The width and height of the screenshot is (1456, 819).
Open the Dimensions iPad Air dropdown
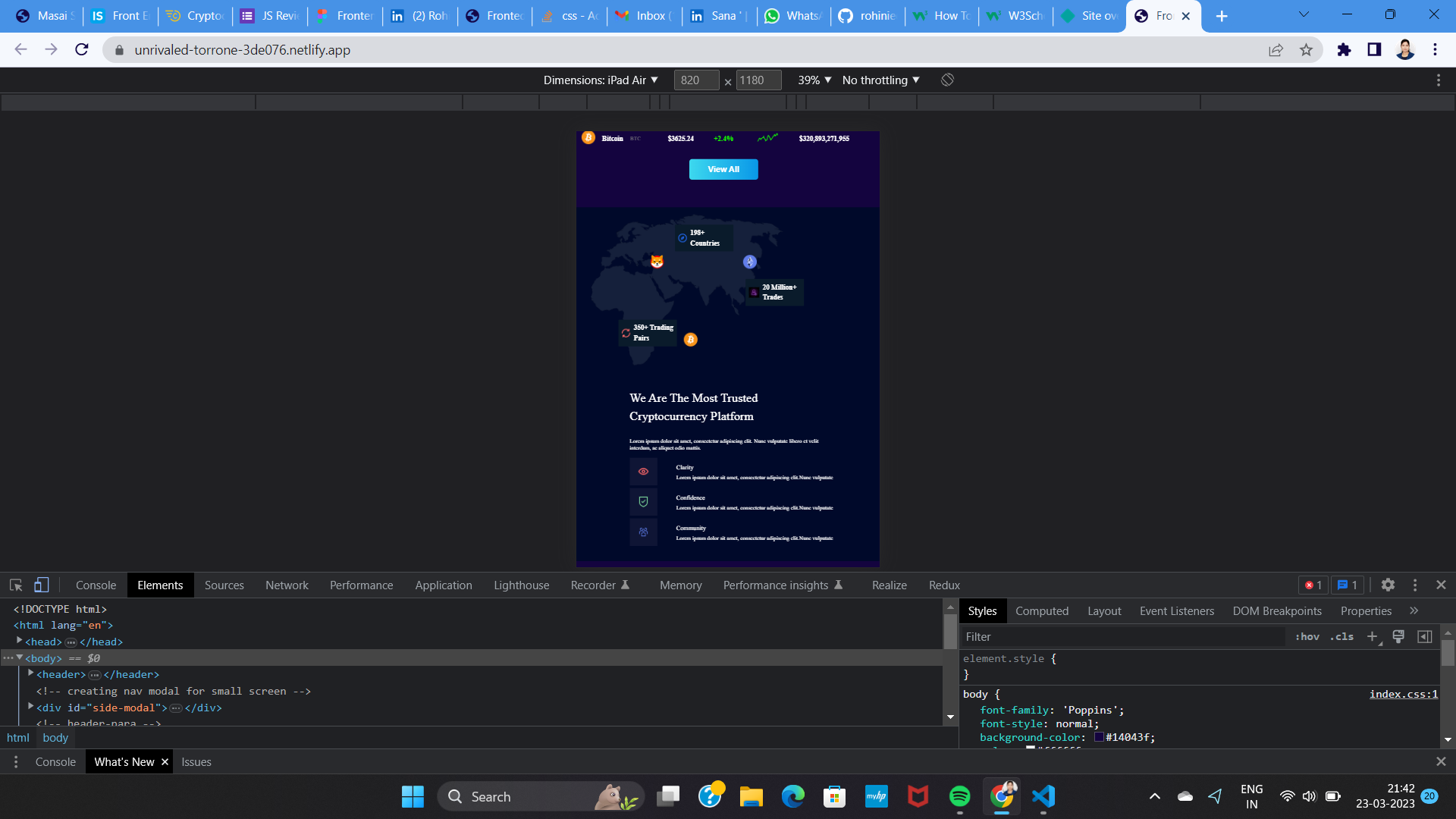click(601, 80)
